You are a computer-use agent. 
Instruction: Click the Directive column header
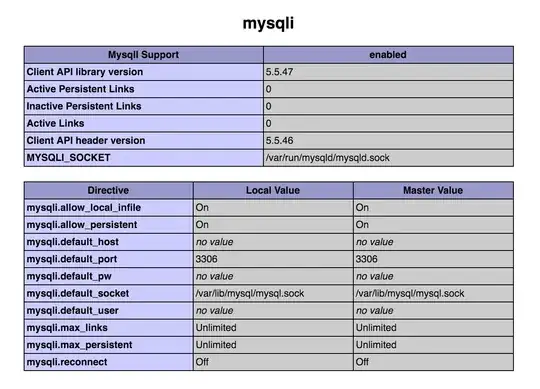[x=108, y=190]
